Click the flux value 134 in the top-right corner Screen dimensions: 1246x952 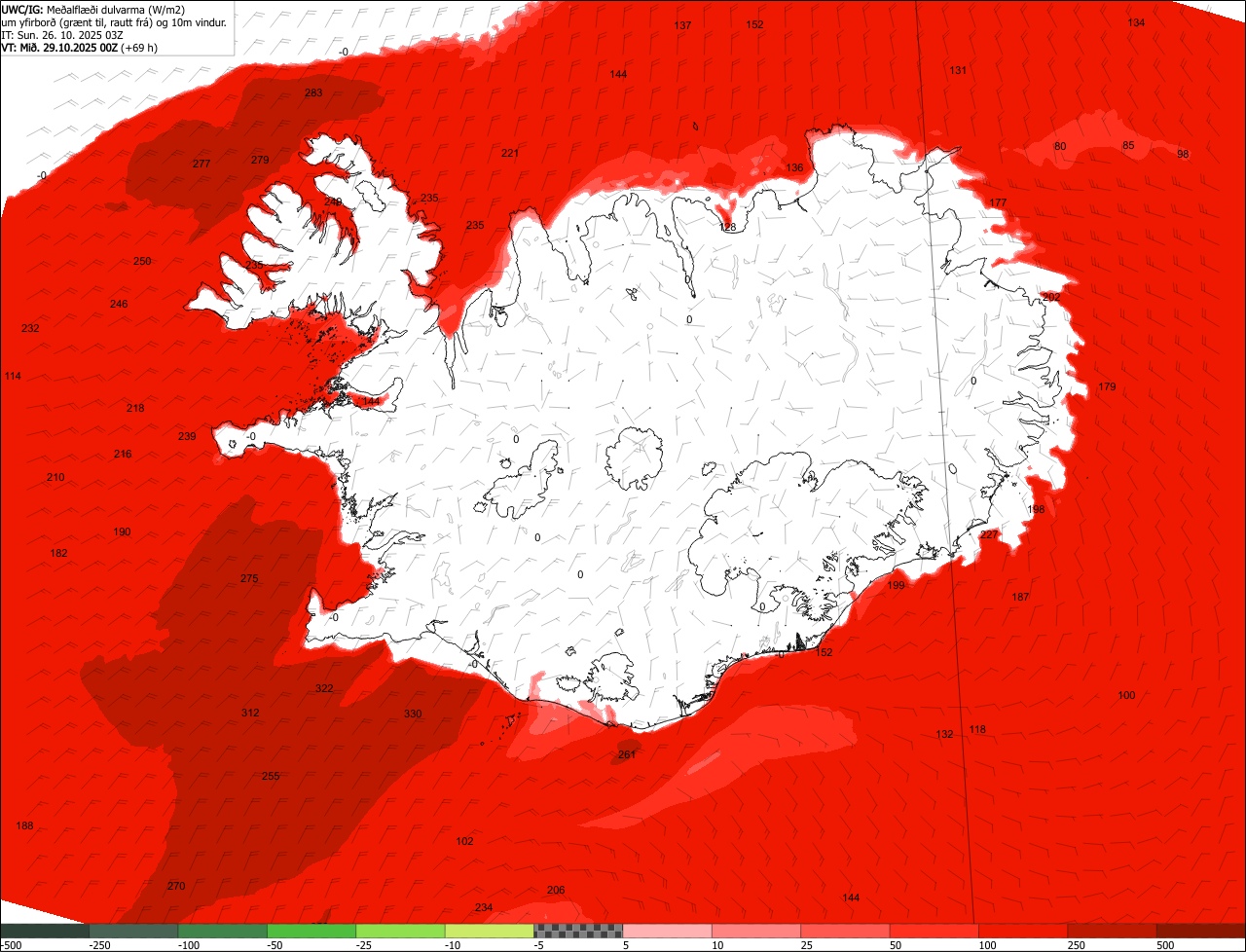1136,22
